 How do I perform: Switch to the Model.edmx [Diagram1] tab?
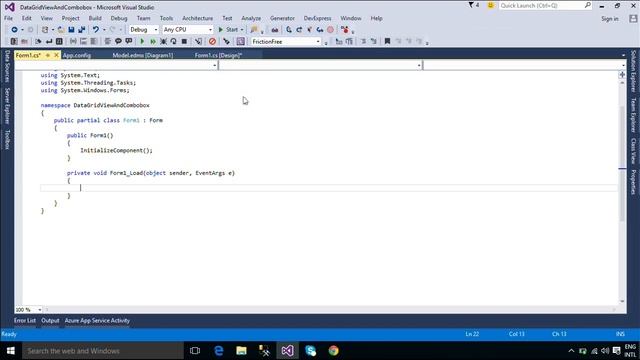point(143,56)
